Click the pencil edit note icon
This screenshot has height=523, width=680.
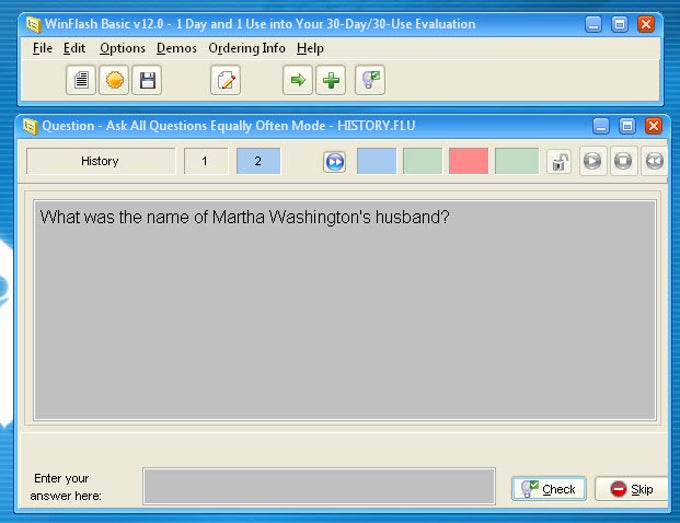pyautogui.click(x=226, y=80)
